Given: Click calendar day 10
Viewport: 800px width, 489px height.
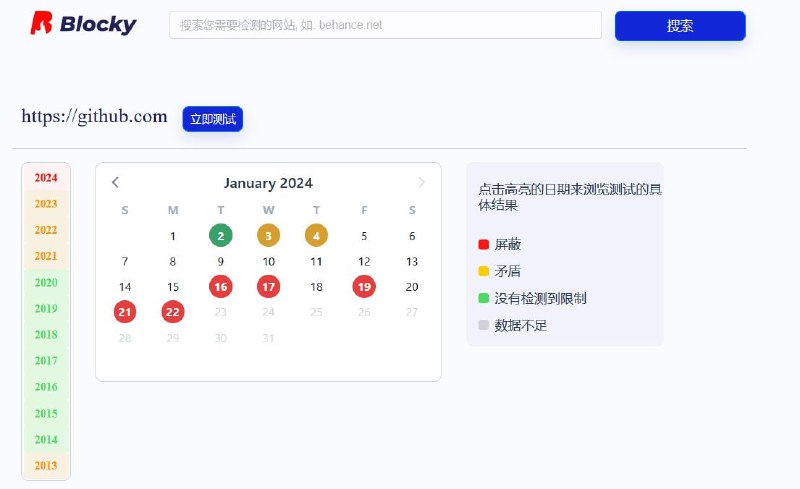Looking at the screenshot, I should [x=268, y=261].
